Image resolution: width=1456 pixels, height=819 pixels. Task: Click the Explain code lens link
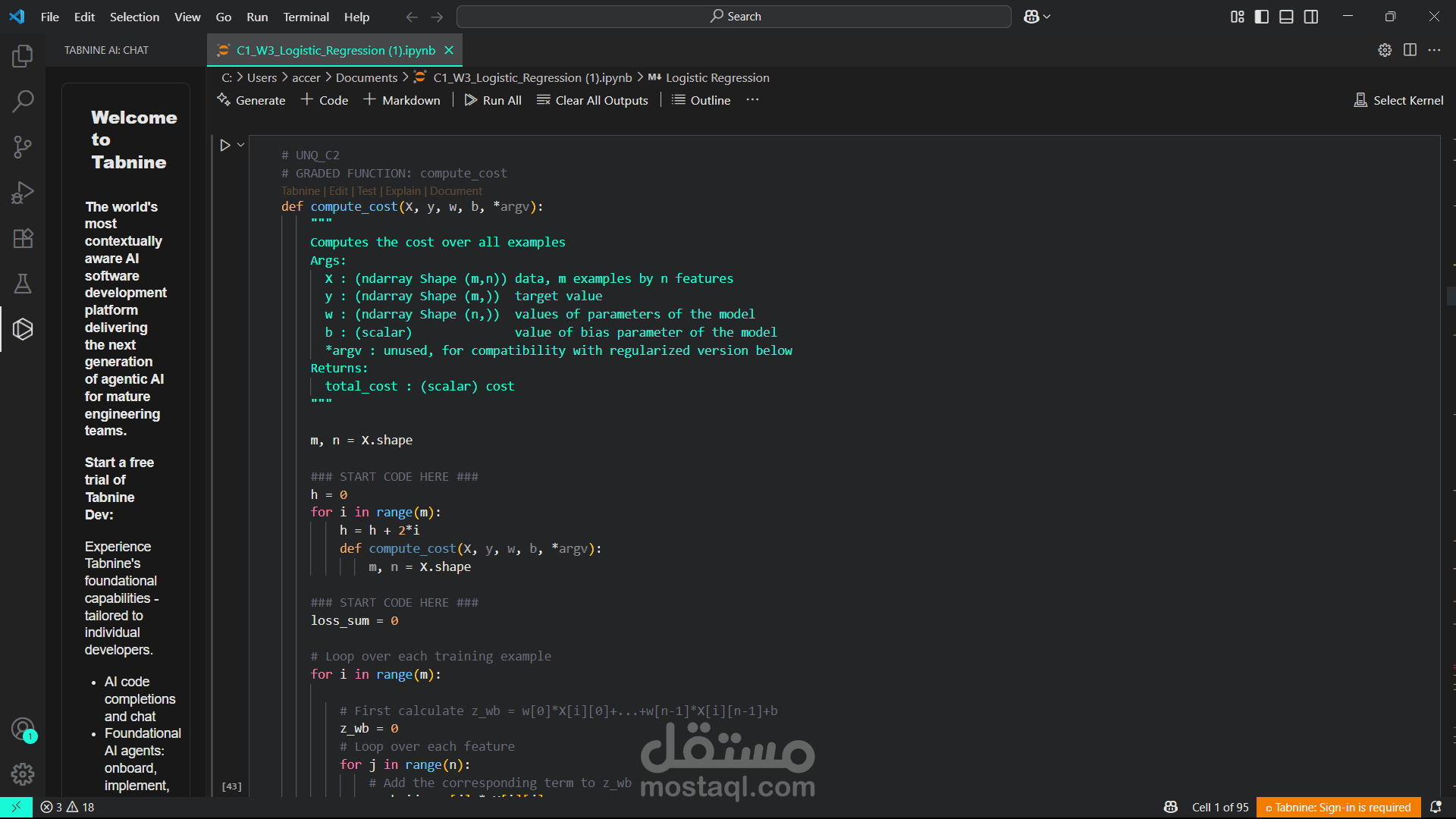403,191
